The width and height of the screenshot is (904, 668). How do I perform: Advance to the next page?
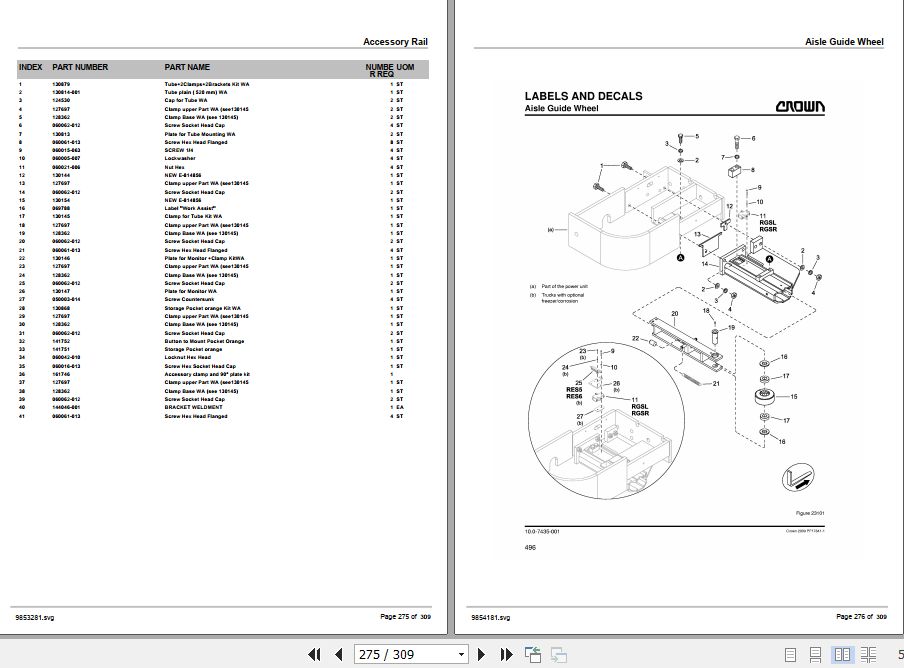point(482,654)
